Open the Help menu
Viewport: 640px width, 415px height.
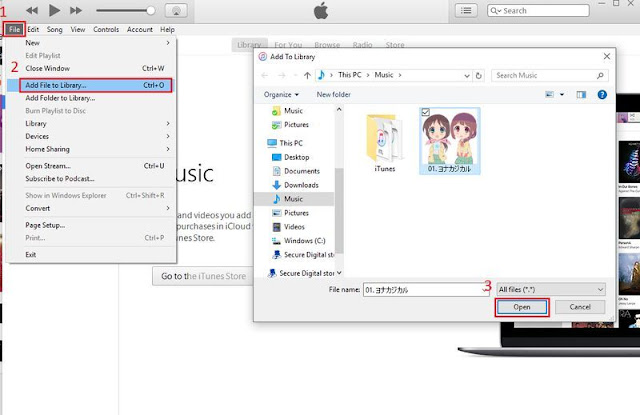(x=167, y=29)
